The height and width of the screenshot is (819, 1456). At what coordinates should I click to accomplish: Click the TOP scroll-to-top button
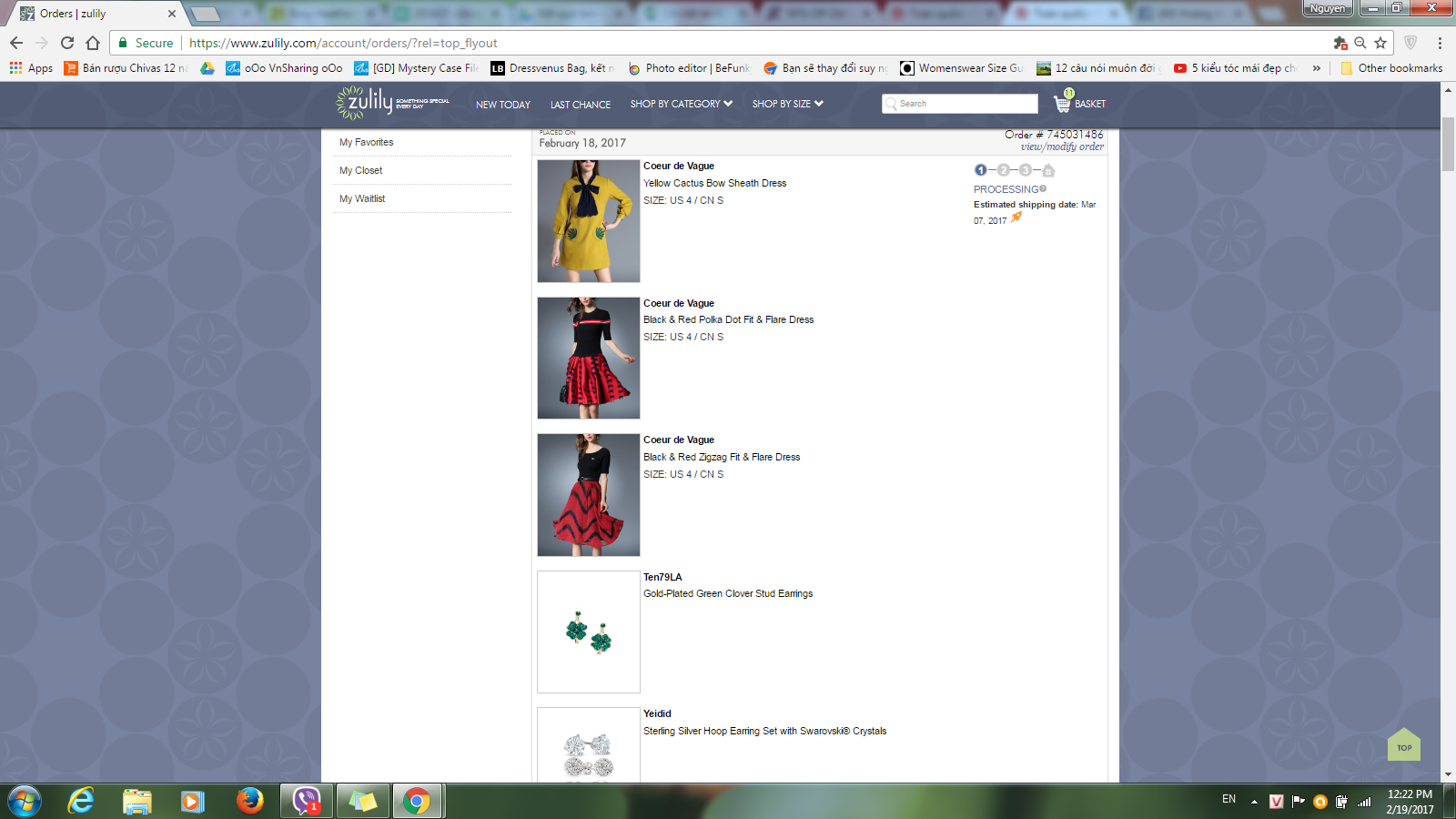point(1404,745)
